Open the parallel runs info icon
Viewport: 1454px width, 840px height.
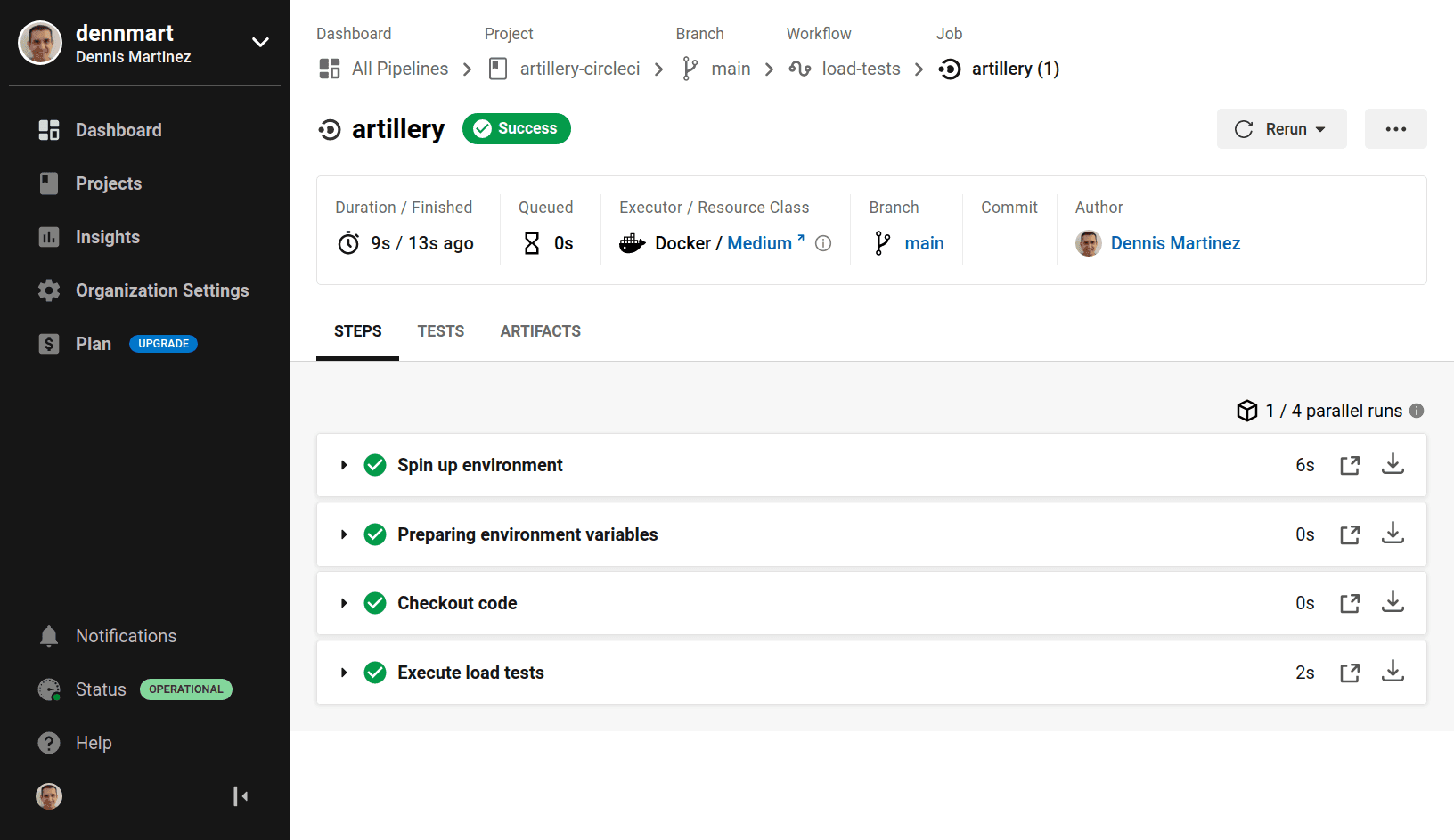coord(1417,411)
